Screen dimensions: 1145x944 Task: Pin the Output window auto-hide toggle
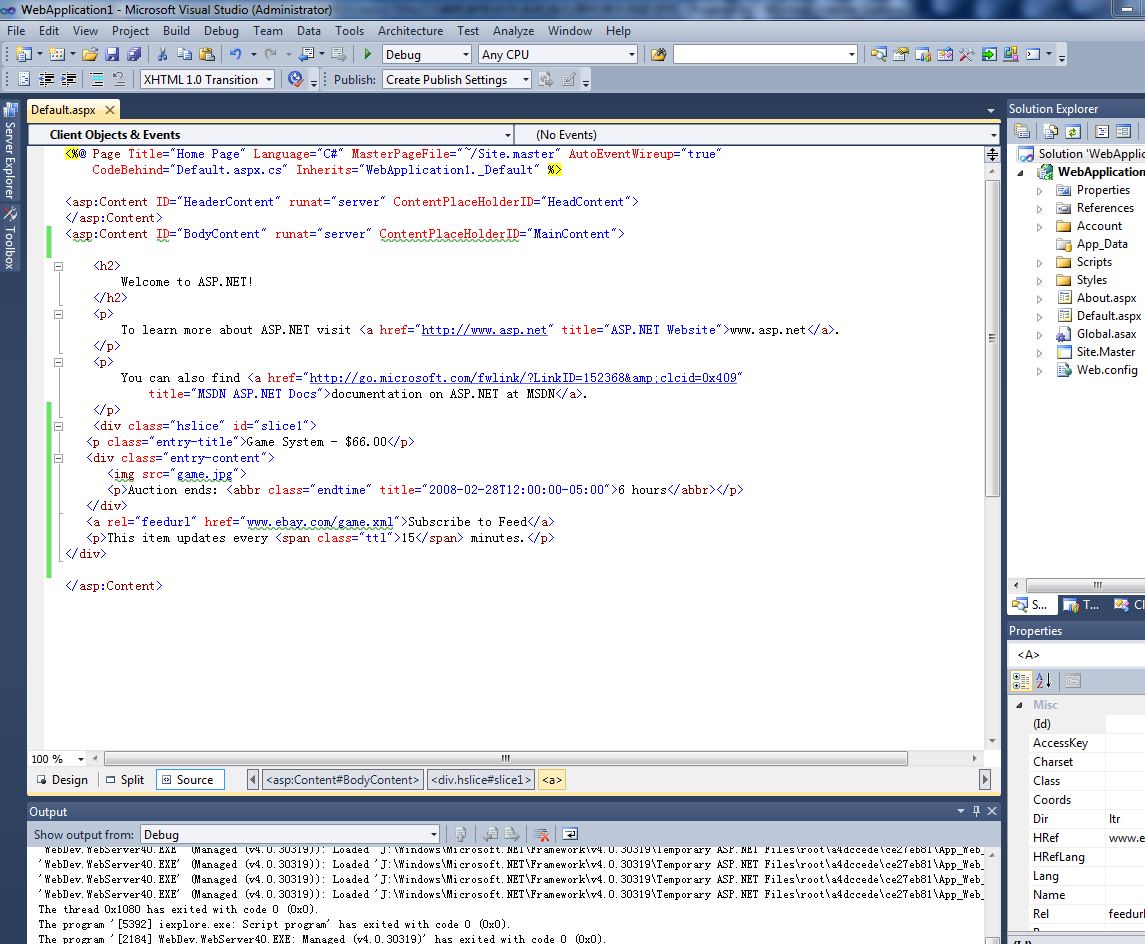pyautogui.click(x=976, y=811)
